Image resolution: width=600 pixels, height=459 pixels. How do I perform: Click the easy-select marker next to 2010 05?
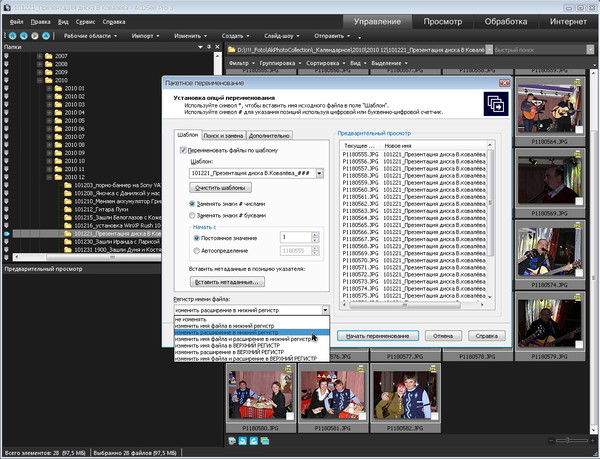(x=6, y=120)
